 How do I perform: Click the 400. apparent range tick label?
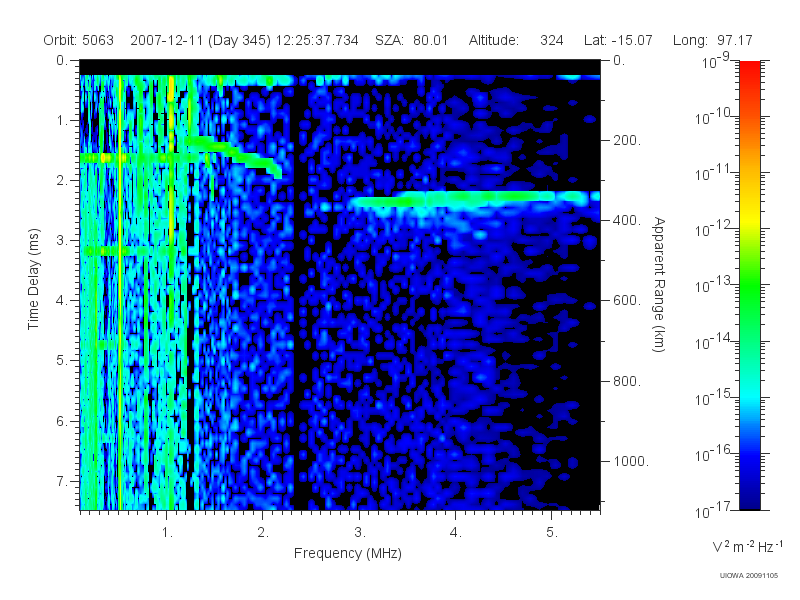pos(627,220)
